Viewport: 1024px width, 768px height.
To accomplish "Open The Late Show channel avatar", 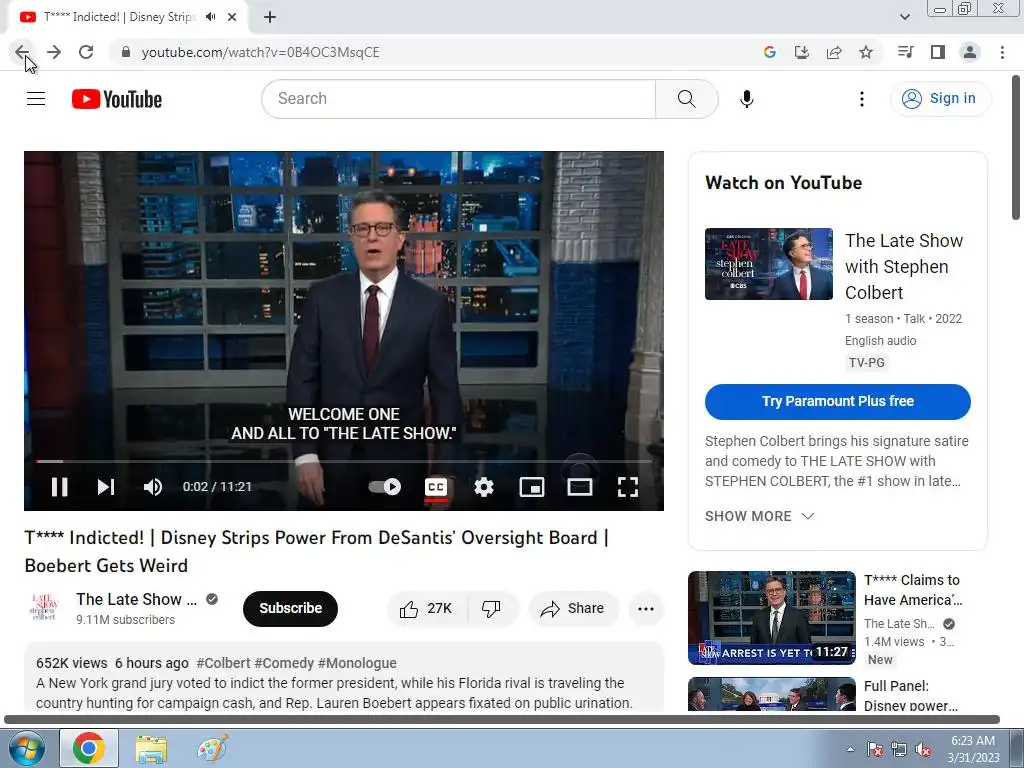I will click(44, 608).
